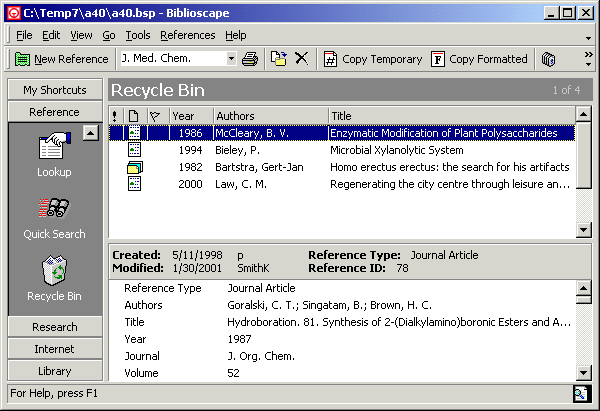Click the document icon of 1994 row

tap(134, 150)
